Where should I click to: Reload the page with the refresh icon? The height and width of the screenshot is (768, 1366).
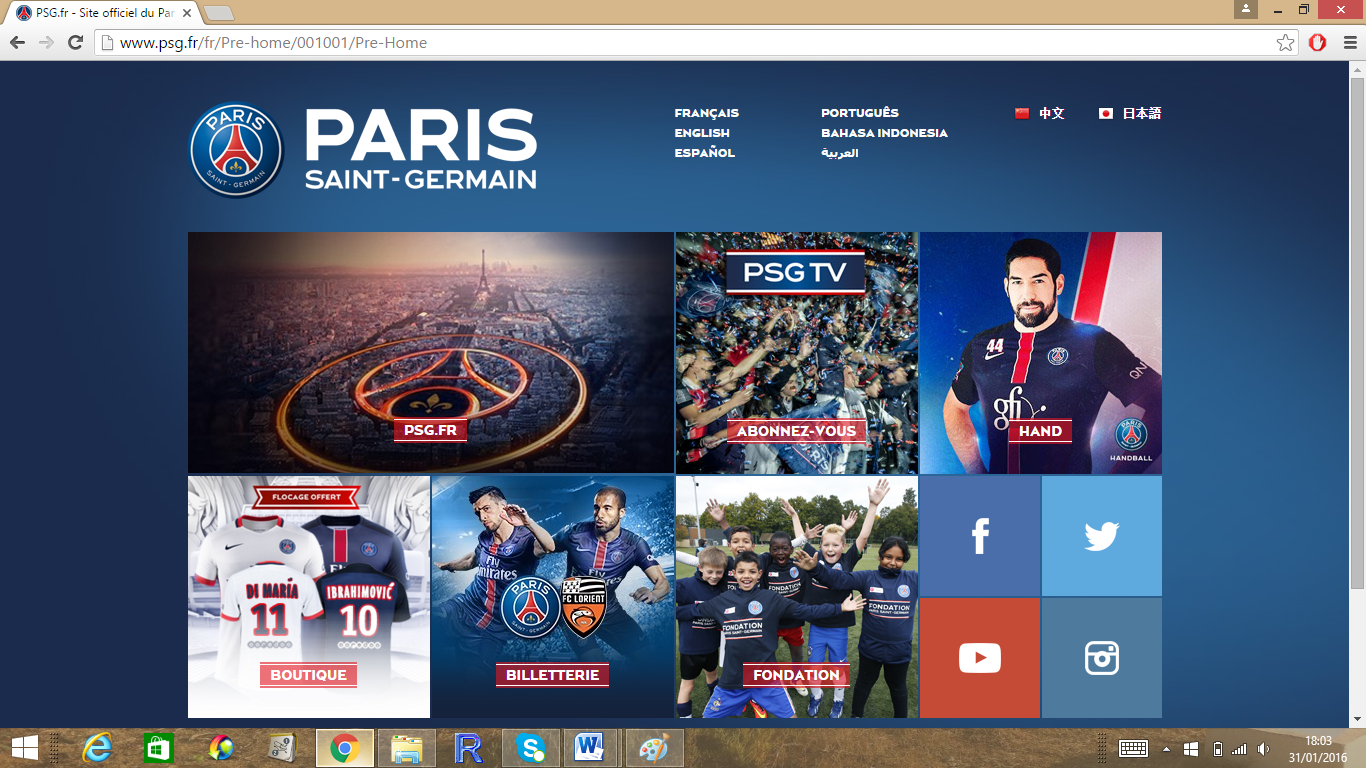[x=75, y=43]
